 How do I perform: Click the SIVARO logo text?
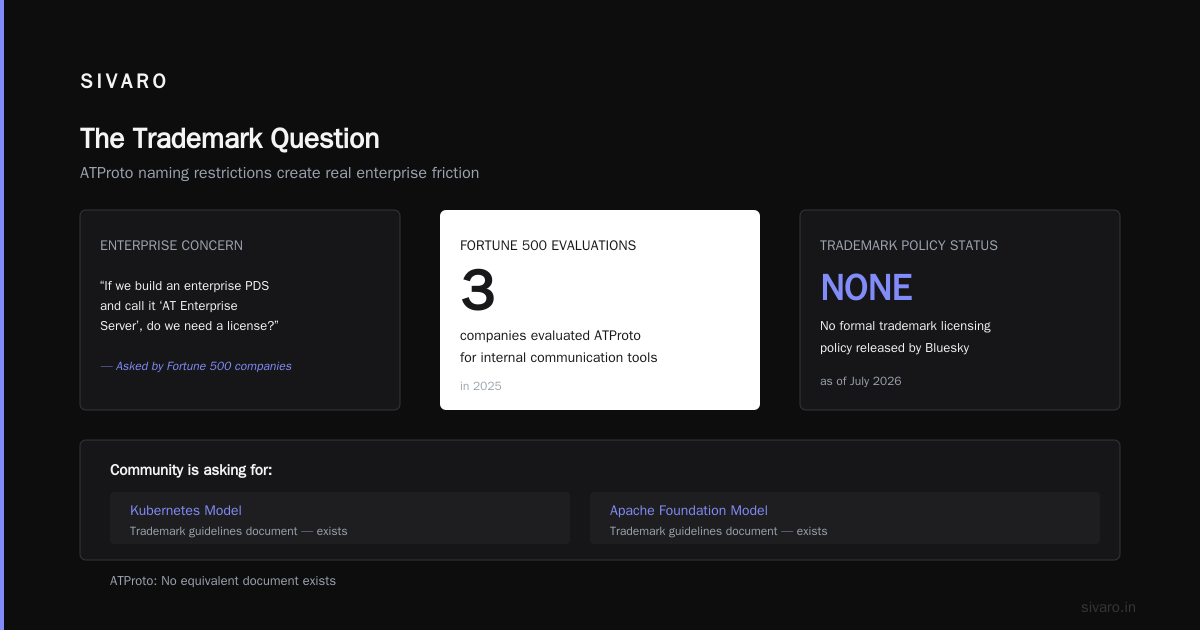coord(124,82)
